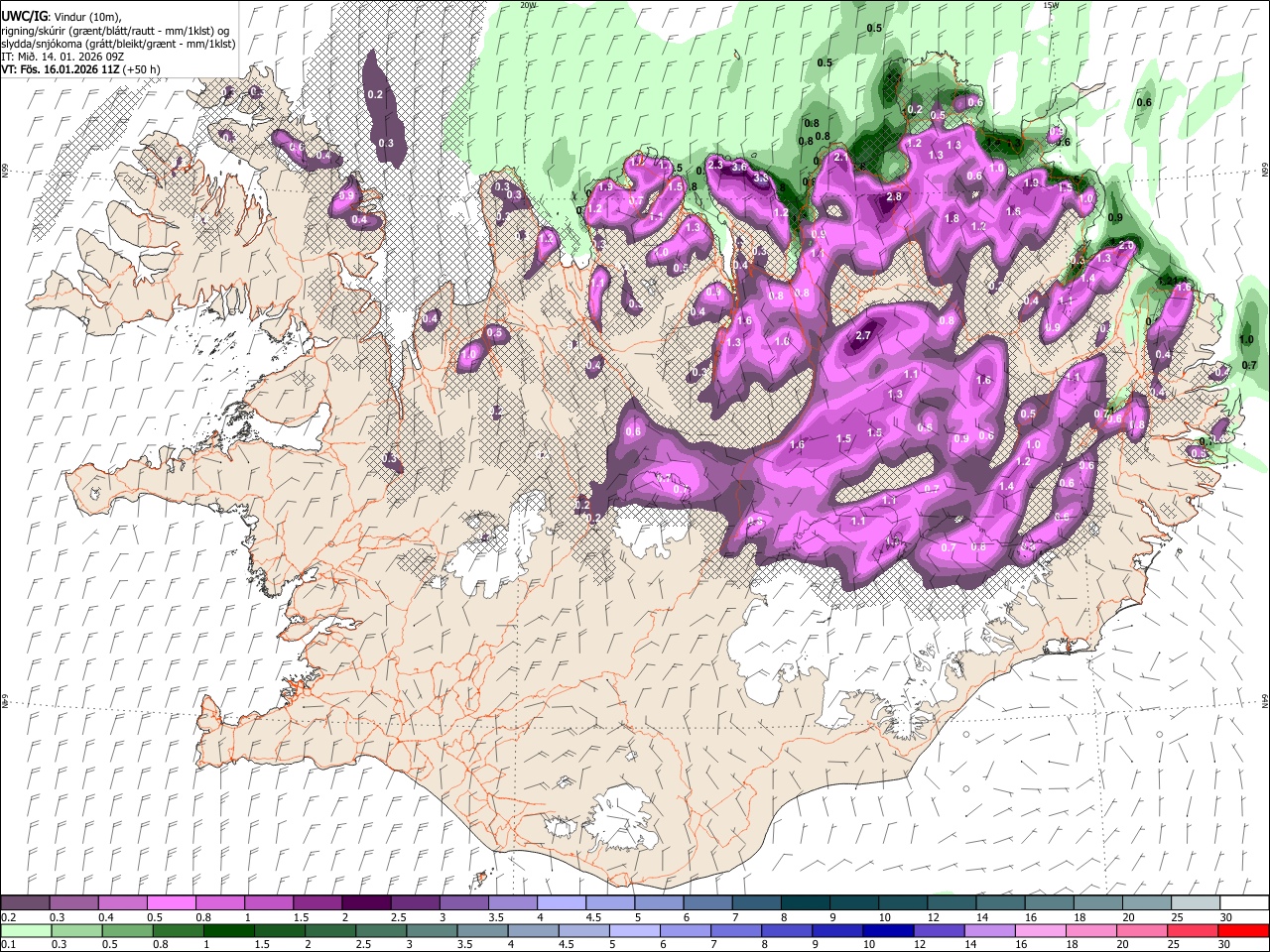The width and height of the screenshot is (1270, 952).
Task: Click the '0.2' label under the snow scale
Action: [x=8, y=917]
